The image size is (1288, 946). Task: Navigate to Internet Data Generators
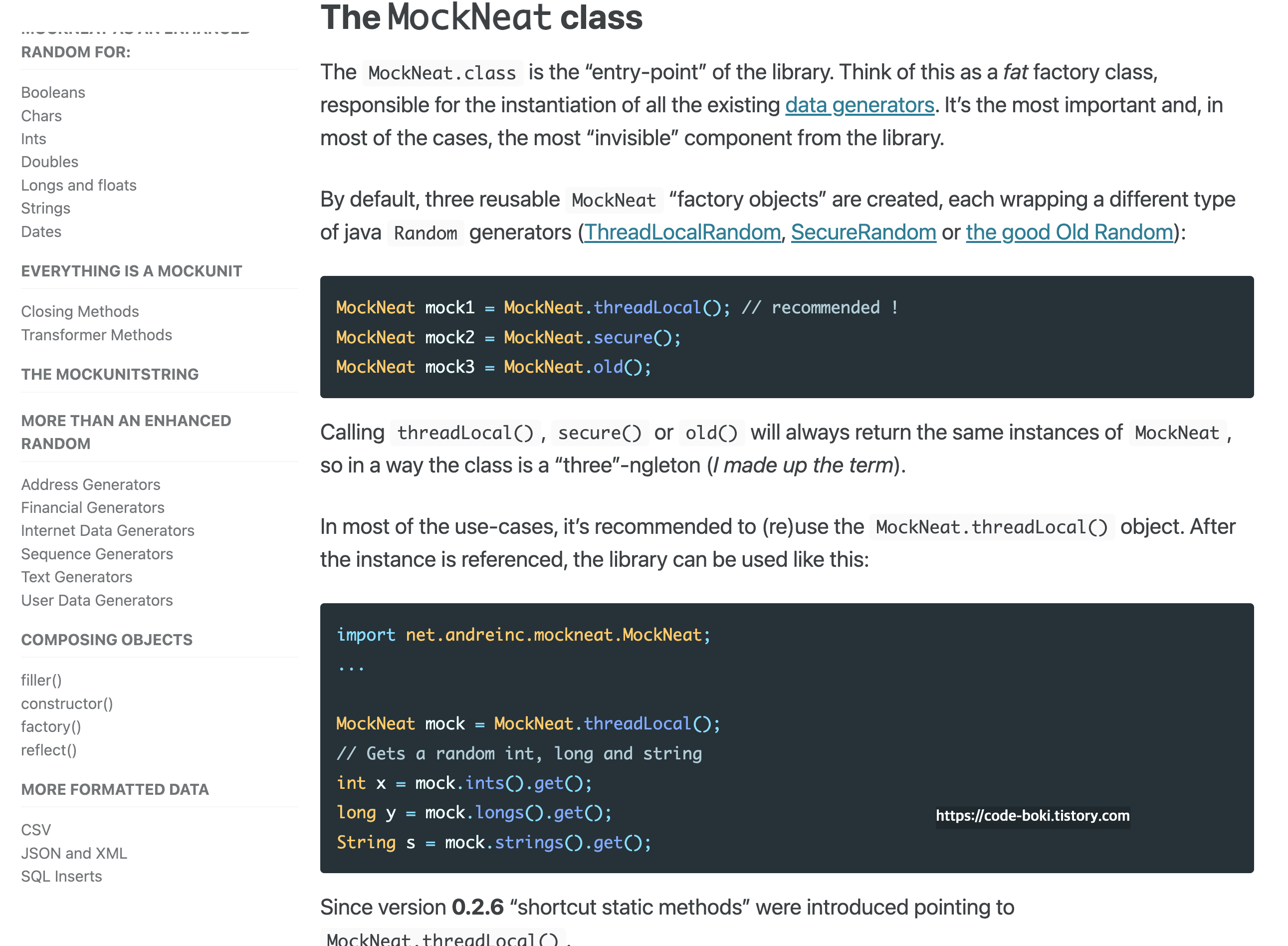[107, 530]
